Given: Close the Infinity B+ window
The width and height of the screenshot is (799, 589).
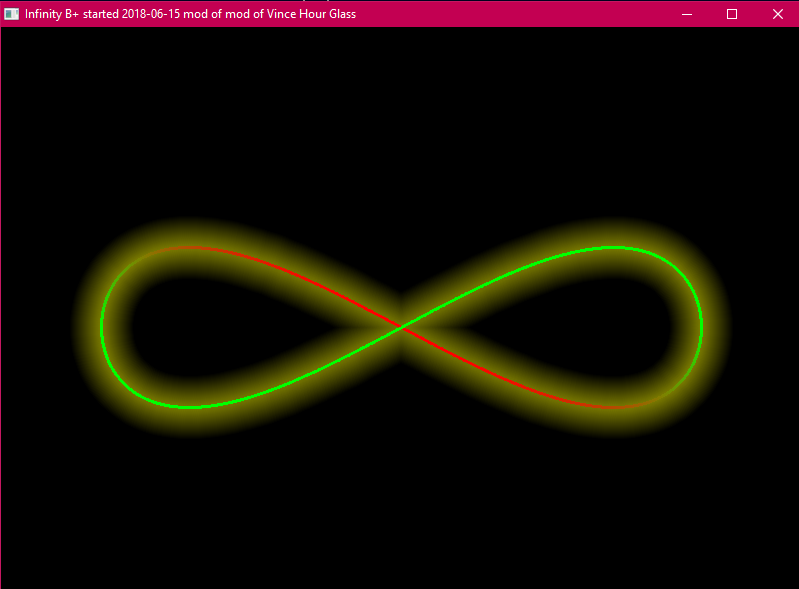Looking at the screenshot, I should [778, 14].
